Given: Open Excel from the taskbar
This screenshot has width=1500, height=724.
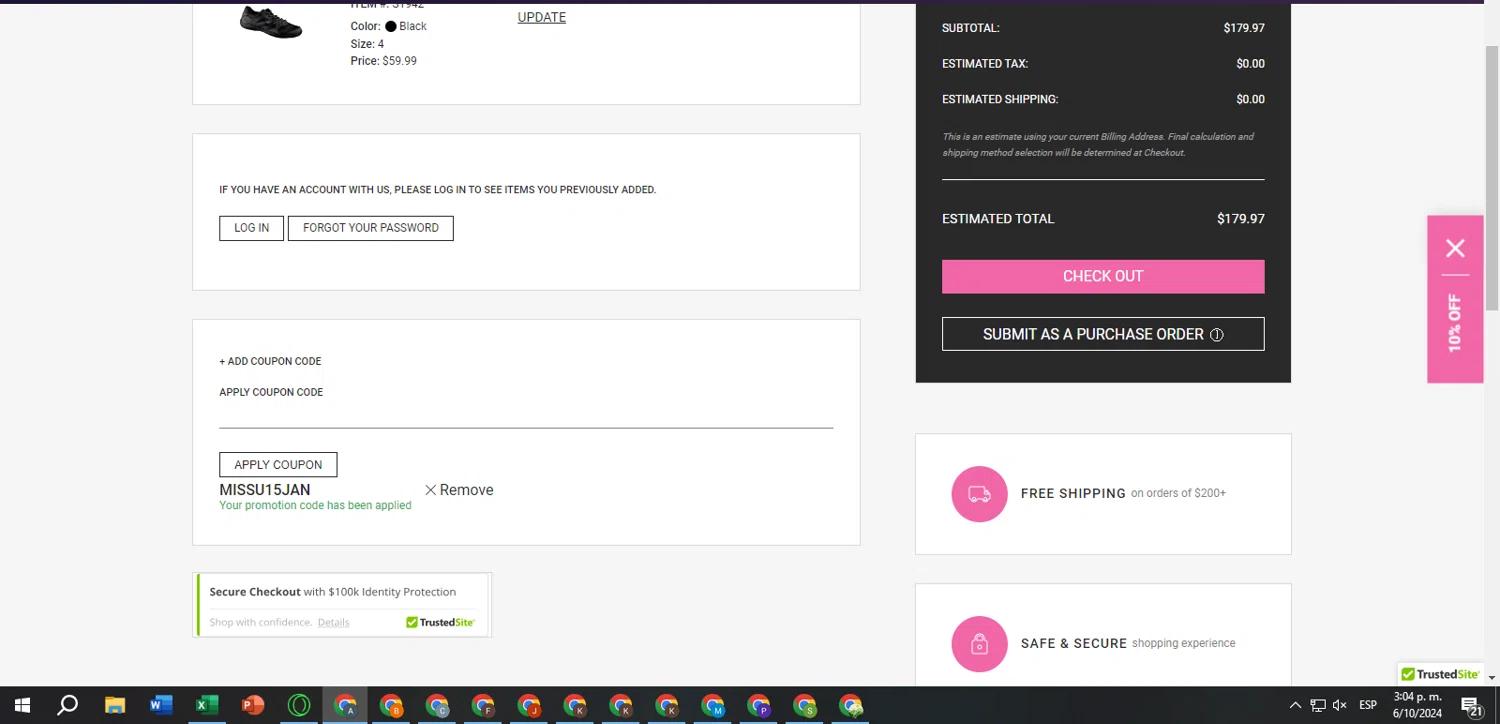Looking at the screenshot, I should pyautogui.click(x=206, y=705).
